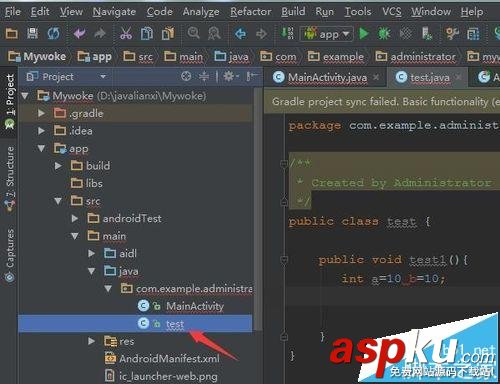This screenshot has width=500, height=384.
Task: Copy toolbar icon
Action: pyautogui.click(x=147, y=33)
